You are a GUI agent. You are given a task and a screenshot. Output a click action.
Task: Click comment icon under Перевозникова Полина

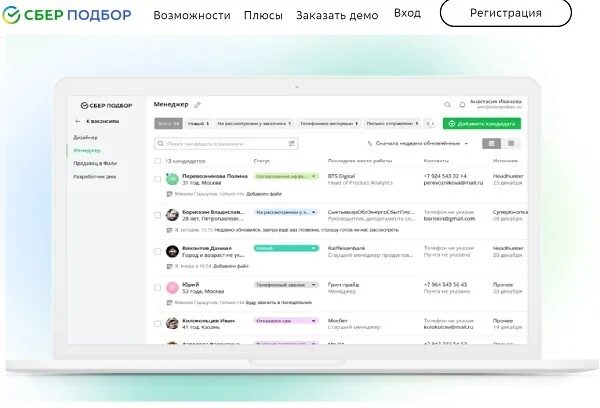[170, 194]
